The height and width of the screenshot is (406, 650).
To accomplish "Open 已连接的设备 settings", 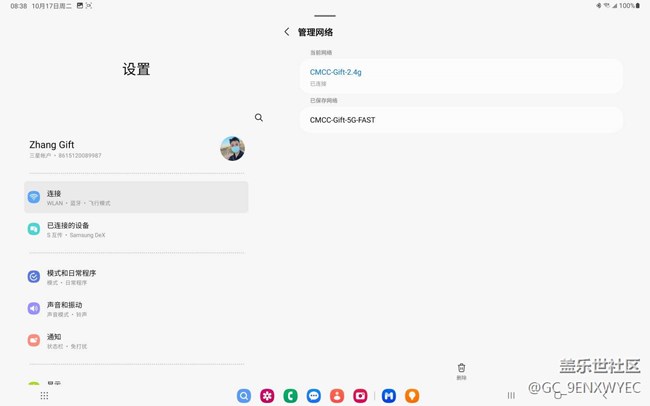I will pyautogui.click(x=136, y=229).
